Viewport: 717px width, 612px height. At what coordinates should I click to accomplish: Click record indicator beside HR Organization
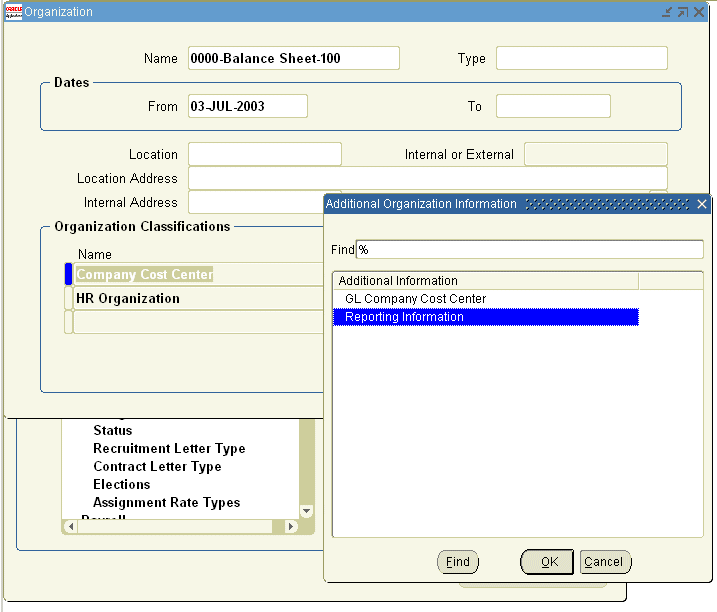click(68, 298)
